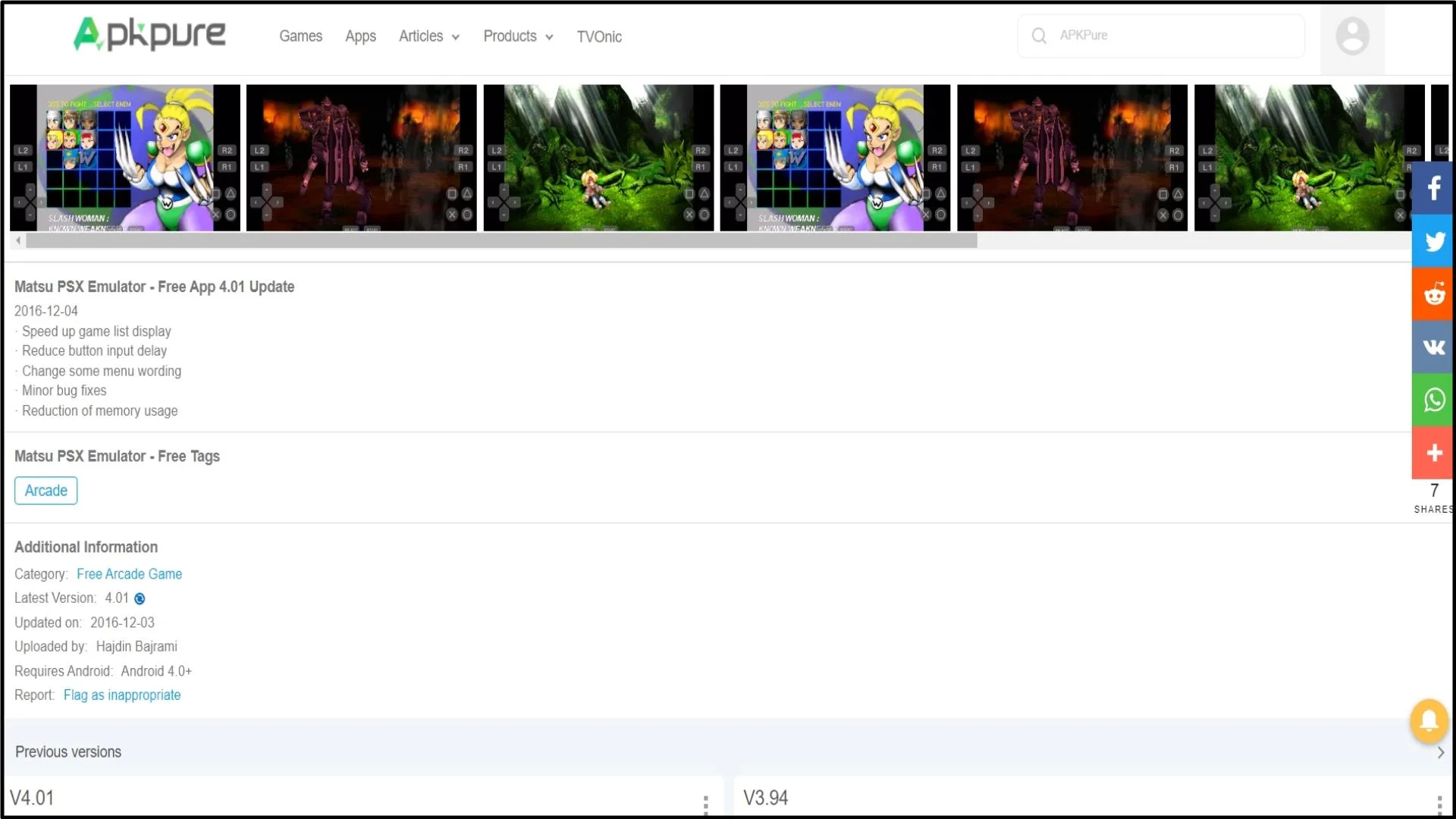Viewport: 1456px width, 819px height.
Task: Expand Previous versions section
Action: (1441, 752)
